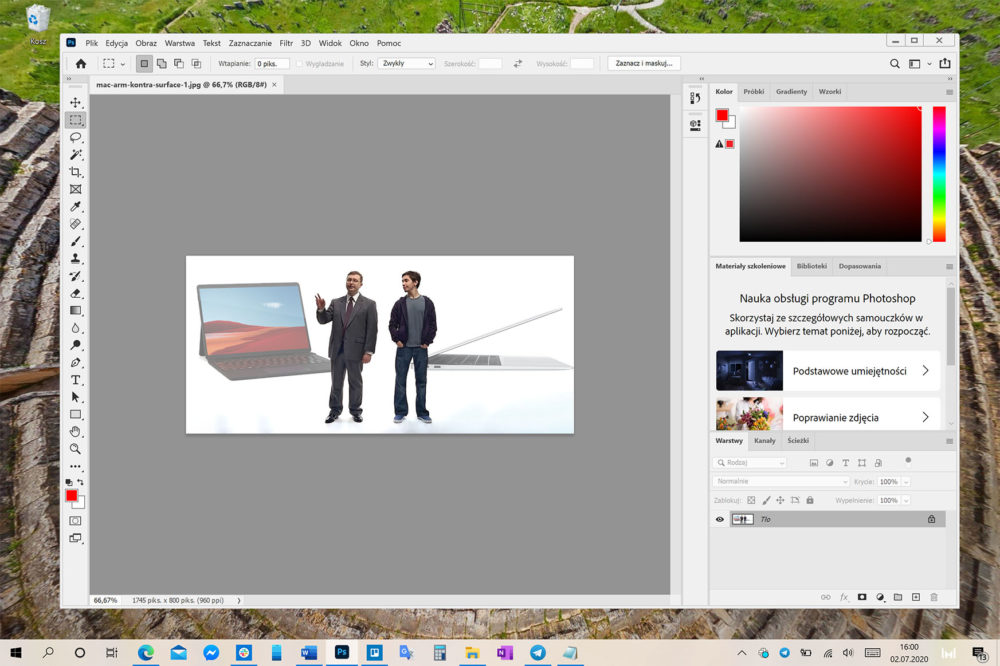Create a new layer
Image resolution: width=1000 pixels, height=666 pixels.
(x=916, y=597)
